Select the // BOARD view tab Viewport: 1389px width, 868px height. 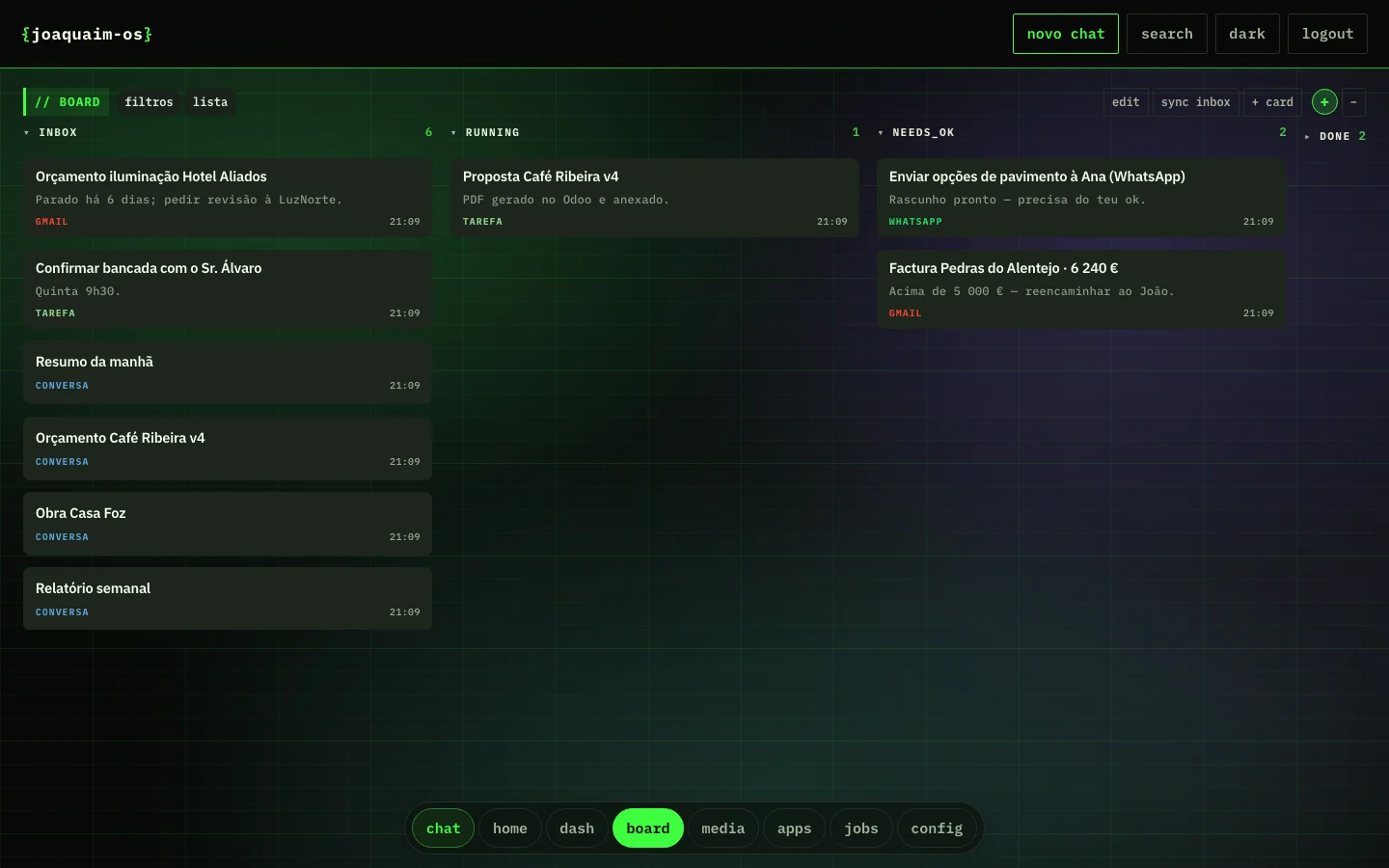(67, 102)
